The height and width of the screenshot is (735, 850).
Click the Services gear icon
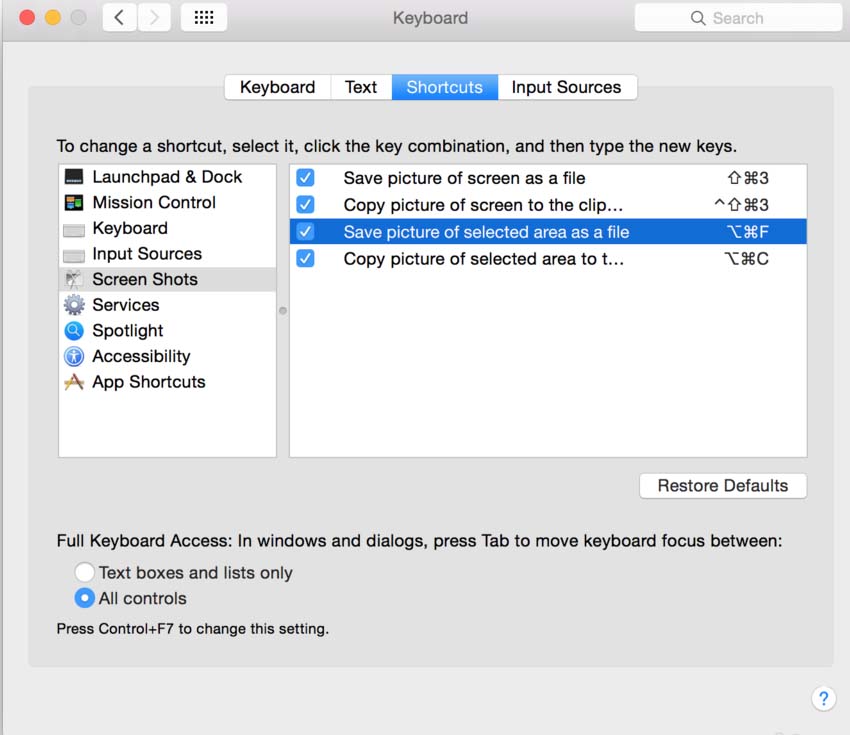74,305
